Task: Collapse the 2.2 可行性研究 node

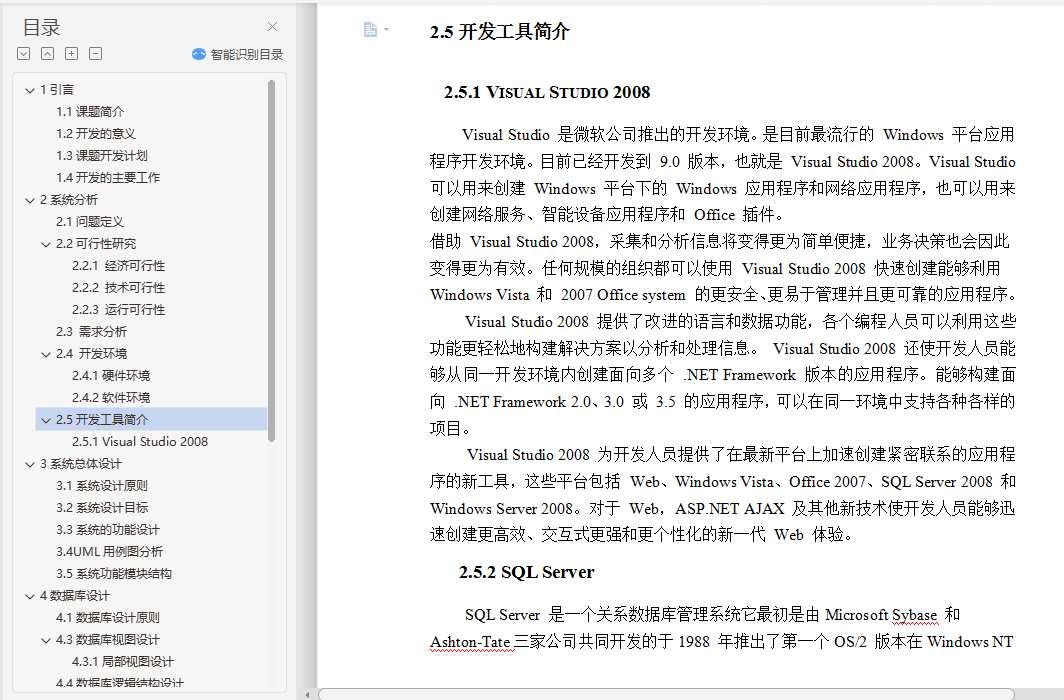Action: pyautogui.click(x=46, y=244)
